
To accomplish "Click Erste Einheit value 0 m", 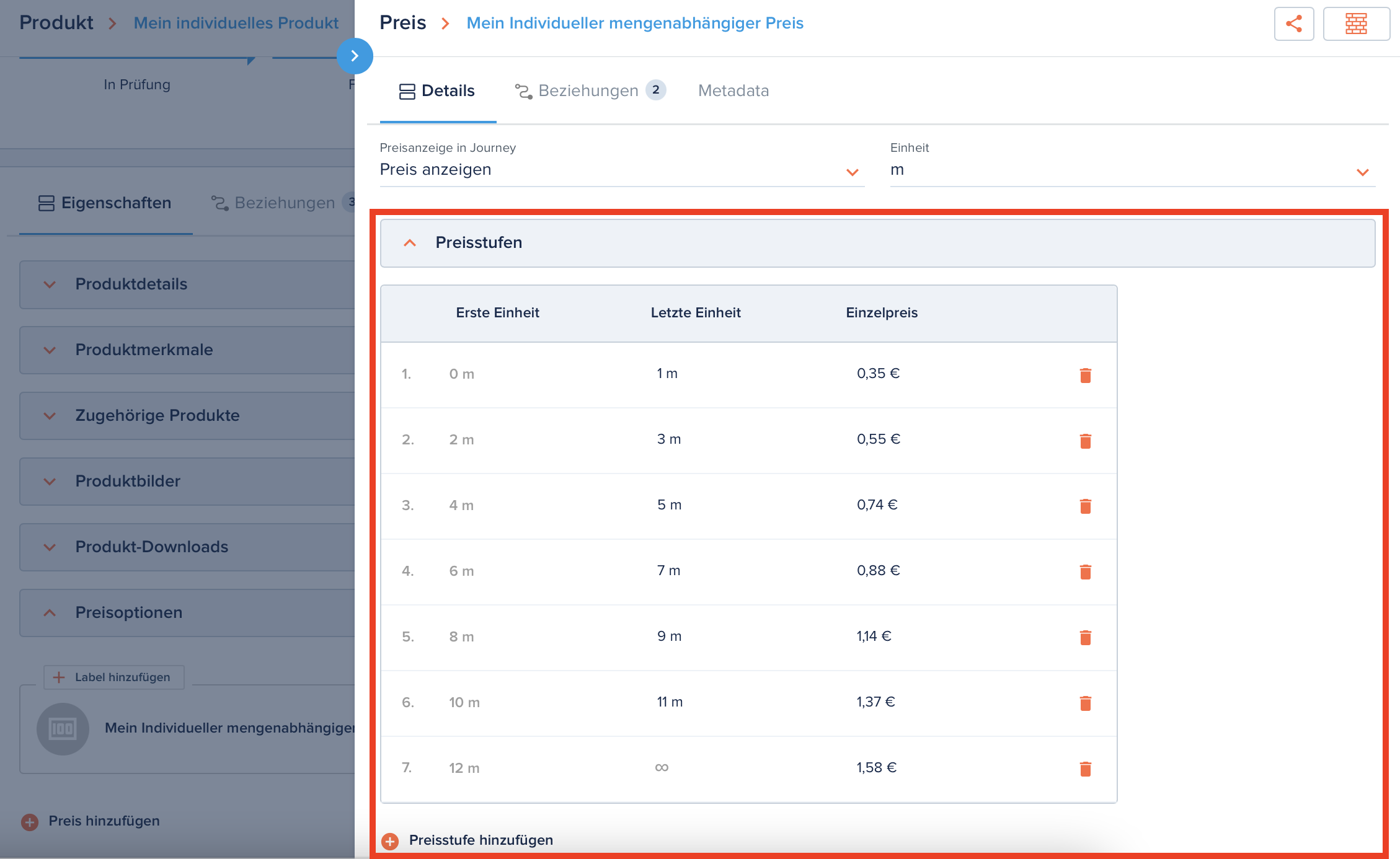I will click(x=461, y=374).
